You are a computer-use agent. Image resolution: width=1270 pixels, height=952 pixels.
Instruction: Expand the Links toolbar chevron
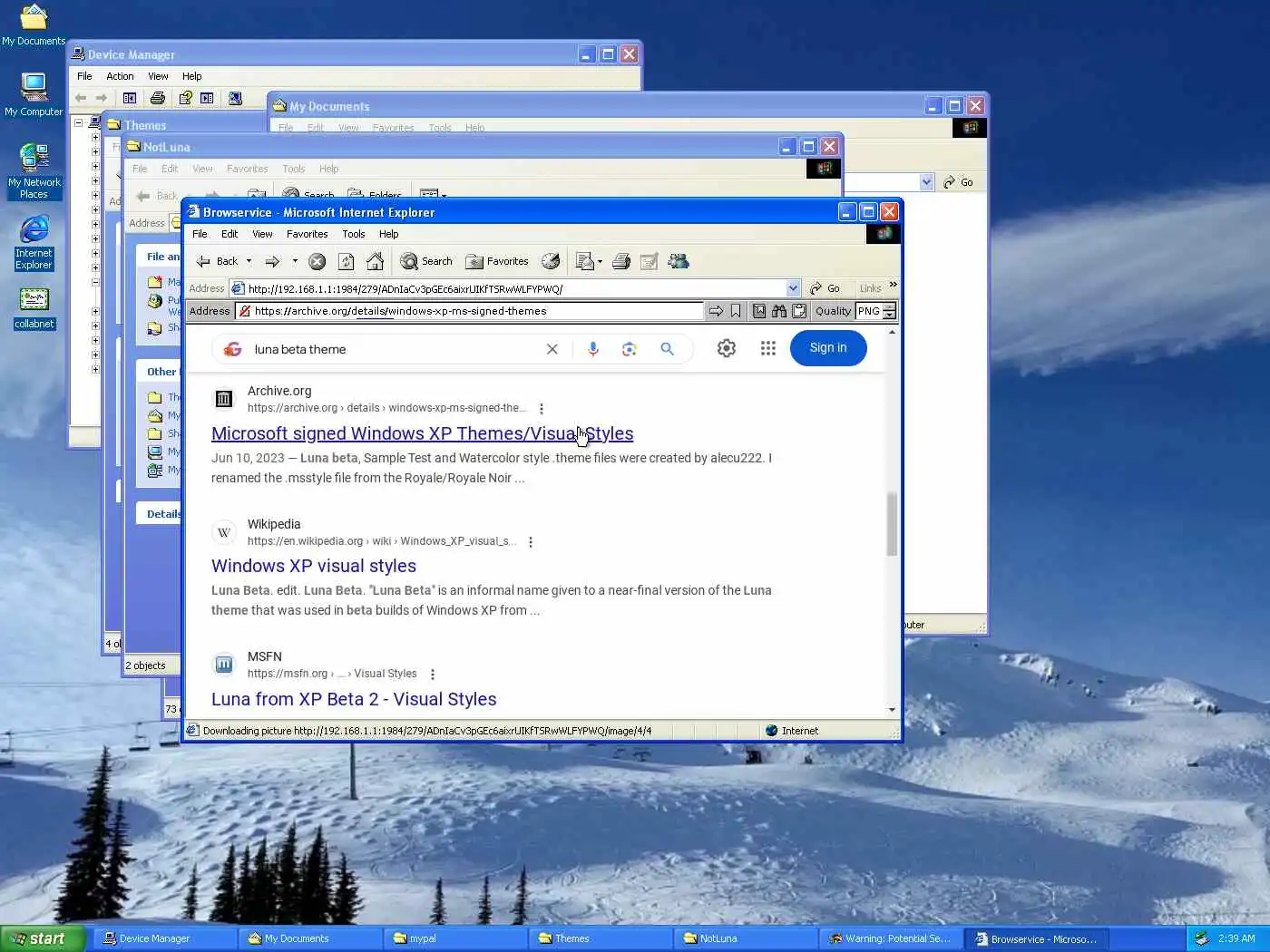point(893,286)
